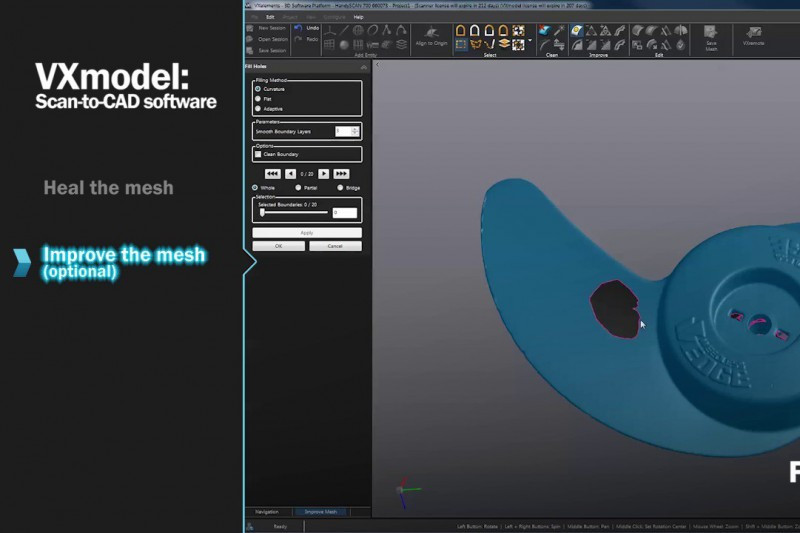Jump to the last hole boundary
Image resolution: width=800 pixels, height=533 pixels.
(341, 174)
